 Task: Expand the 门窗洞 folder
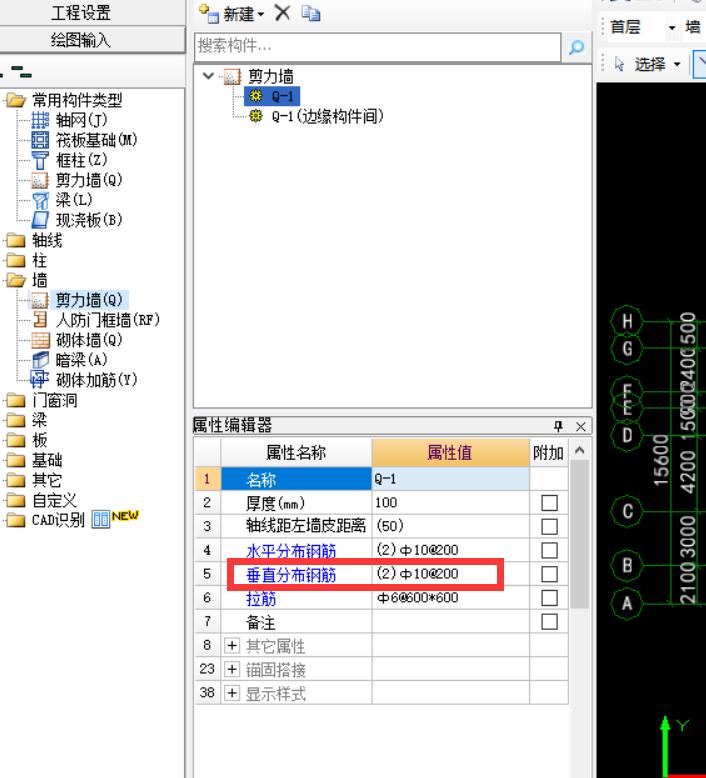pyautogui.click(x=16, y=400)
